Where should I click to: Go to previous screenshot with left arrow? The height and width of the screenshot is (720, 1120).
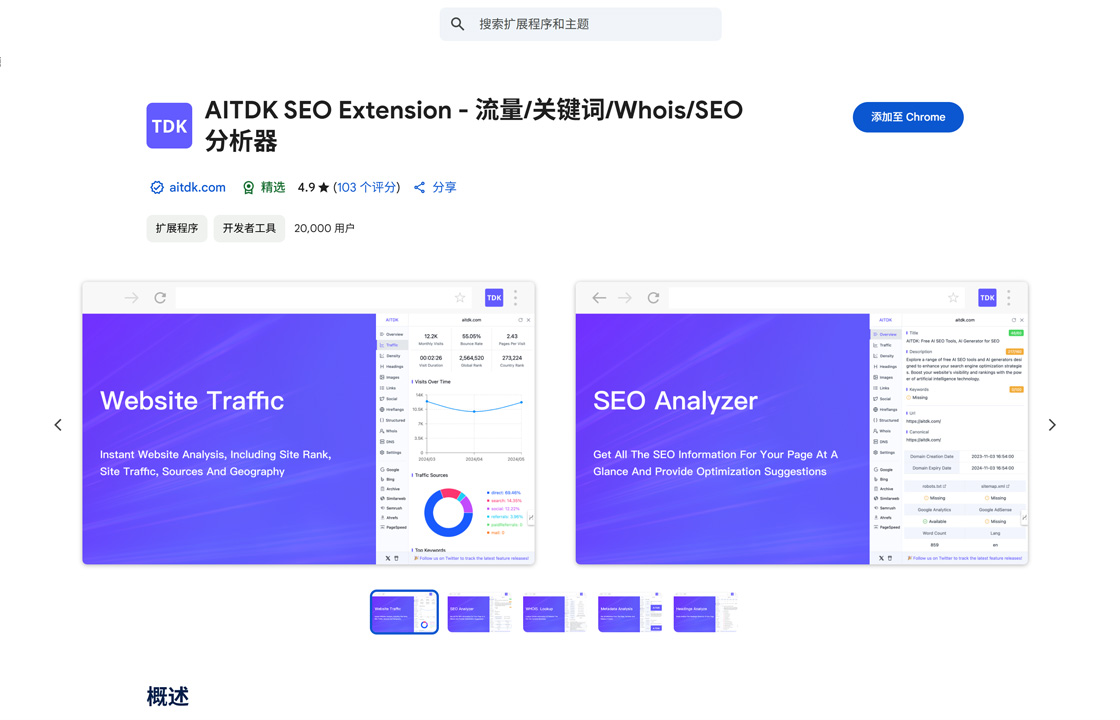(x=59, y=425)
